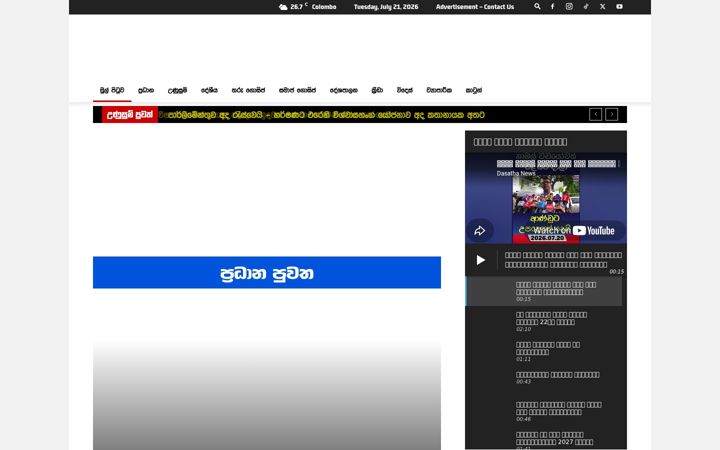The width and height of the screenshot is (720, 450).
Task: Select playlist video mentioning 2027
Action: [544, 439]
